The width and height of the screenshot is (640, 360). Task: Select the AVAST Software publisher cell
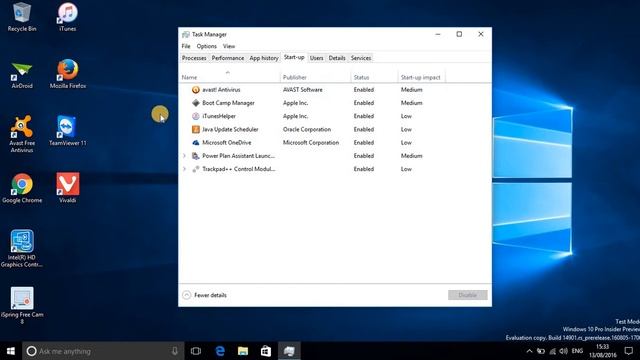pyautogui.click(x=302, y=90)
